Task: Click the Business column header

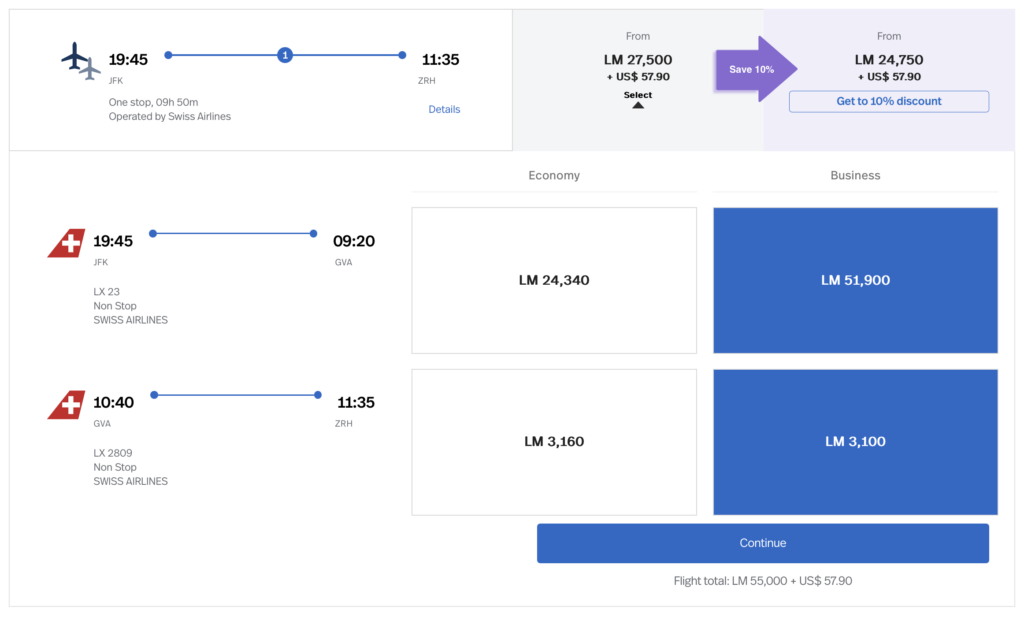Action: 855,175
